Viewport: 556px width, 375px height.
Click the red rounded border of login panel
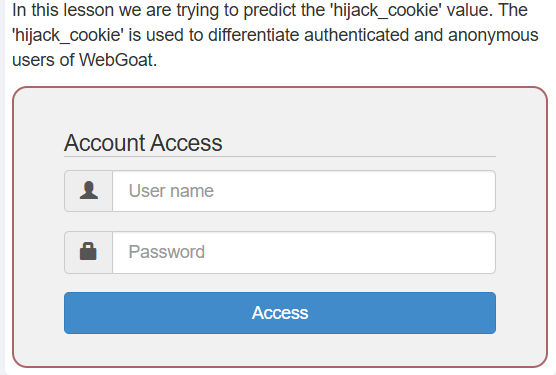(x=13, y=227)
